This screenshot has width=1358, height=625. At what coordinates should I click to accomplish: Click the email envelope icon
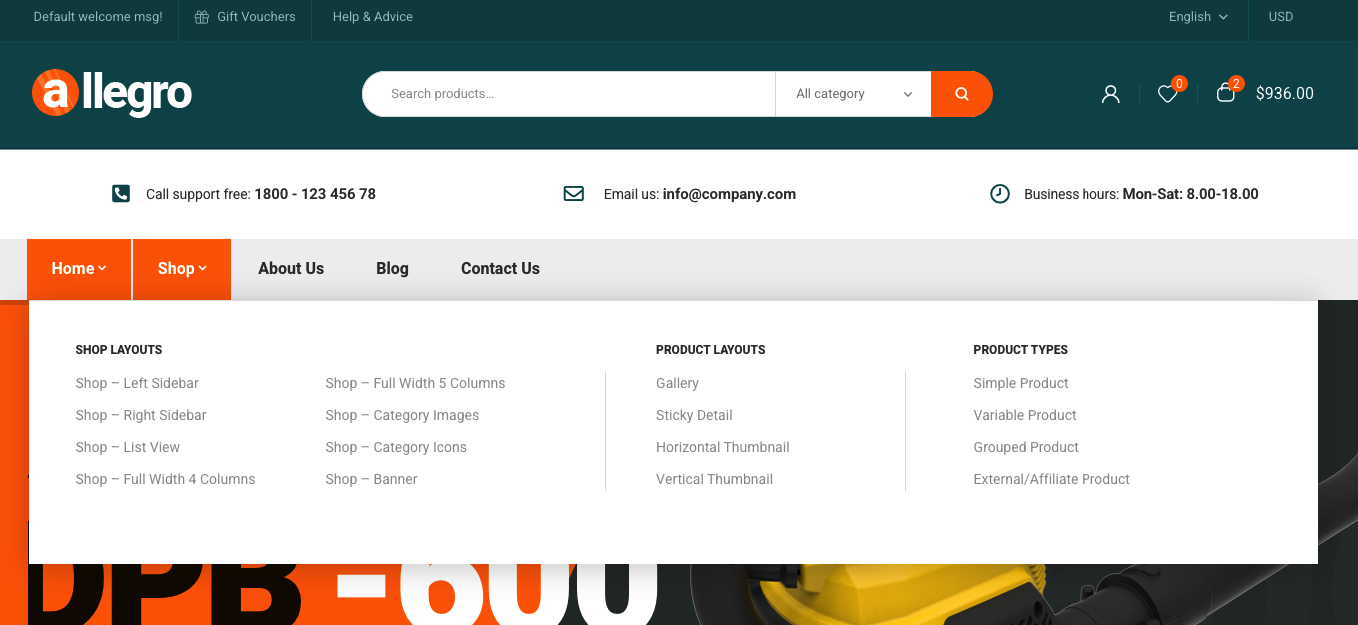pos(574,194)
